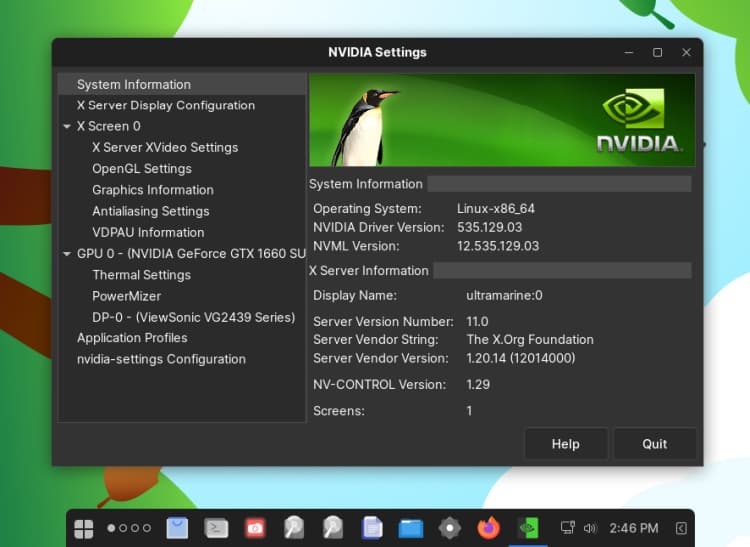Open the Terminal from the taskbar
The width and height of the screenshot is (750, 547).
[x=216, y=528]
